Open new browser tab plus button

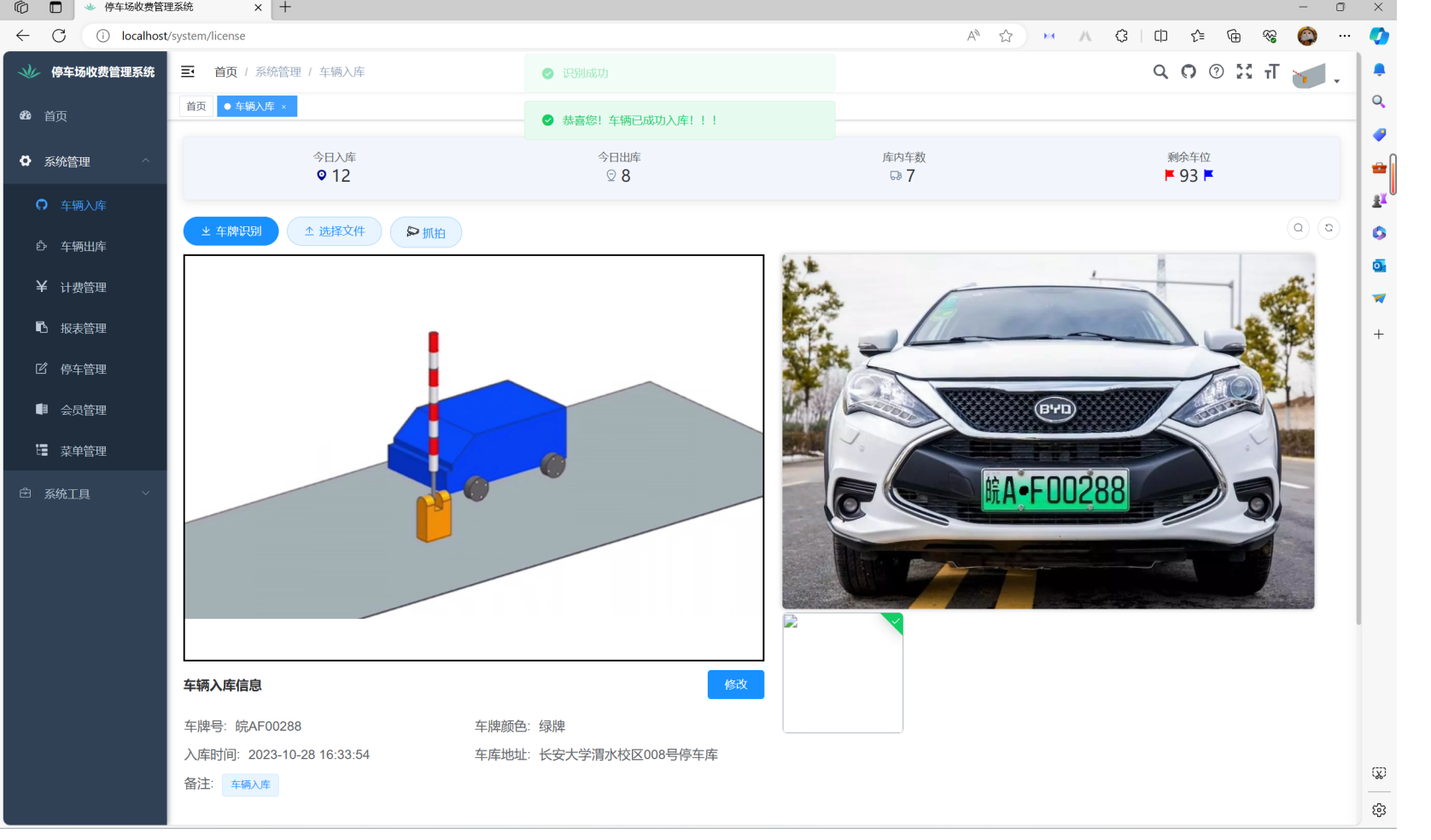pyautogui.click(x=285, y=8)
